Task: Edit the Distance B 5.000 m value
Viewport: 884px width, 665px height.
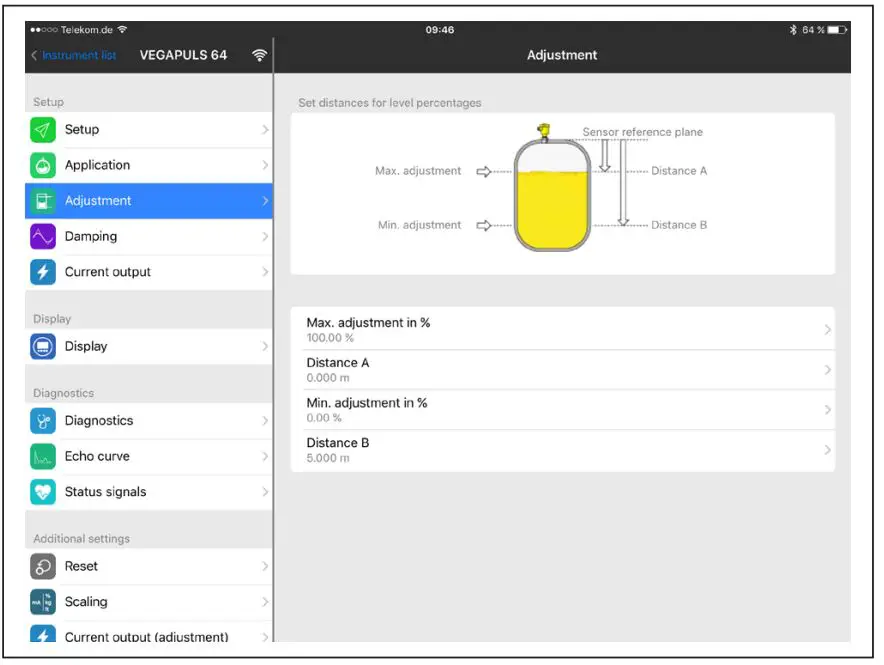Action: coord(328,458)
